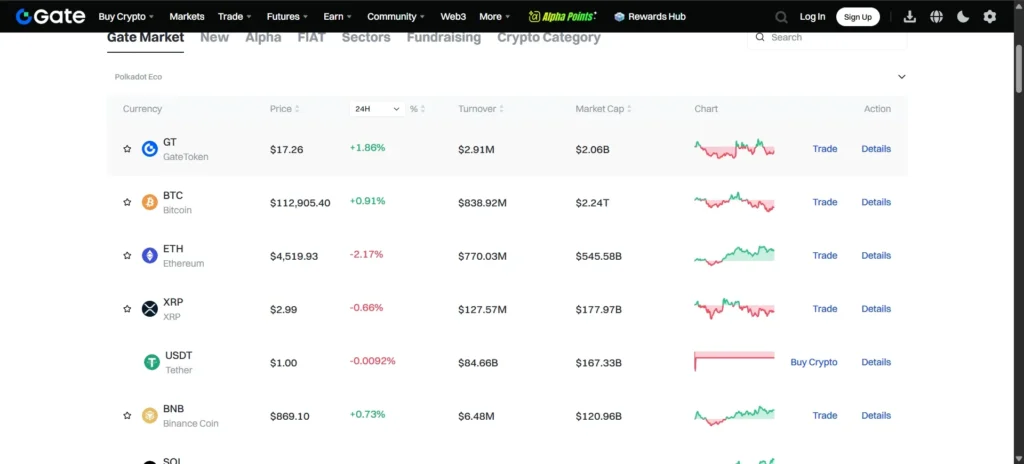Open the download app icon
1024x464 pixels.
910,17
